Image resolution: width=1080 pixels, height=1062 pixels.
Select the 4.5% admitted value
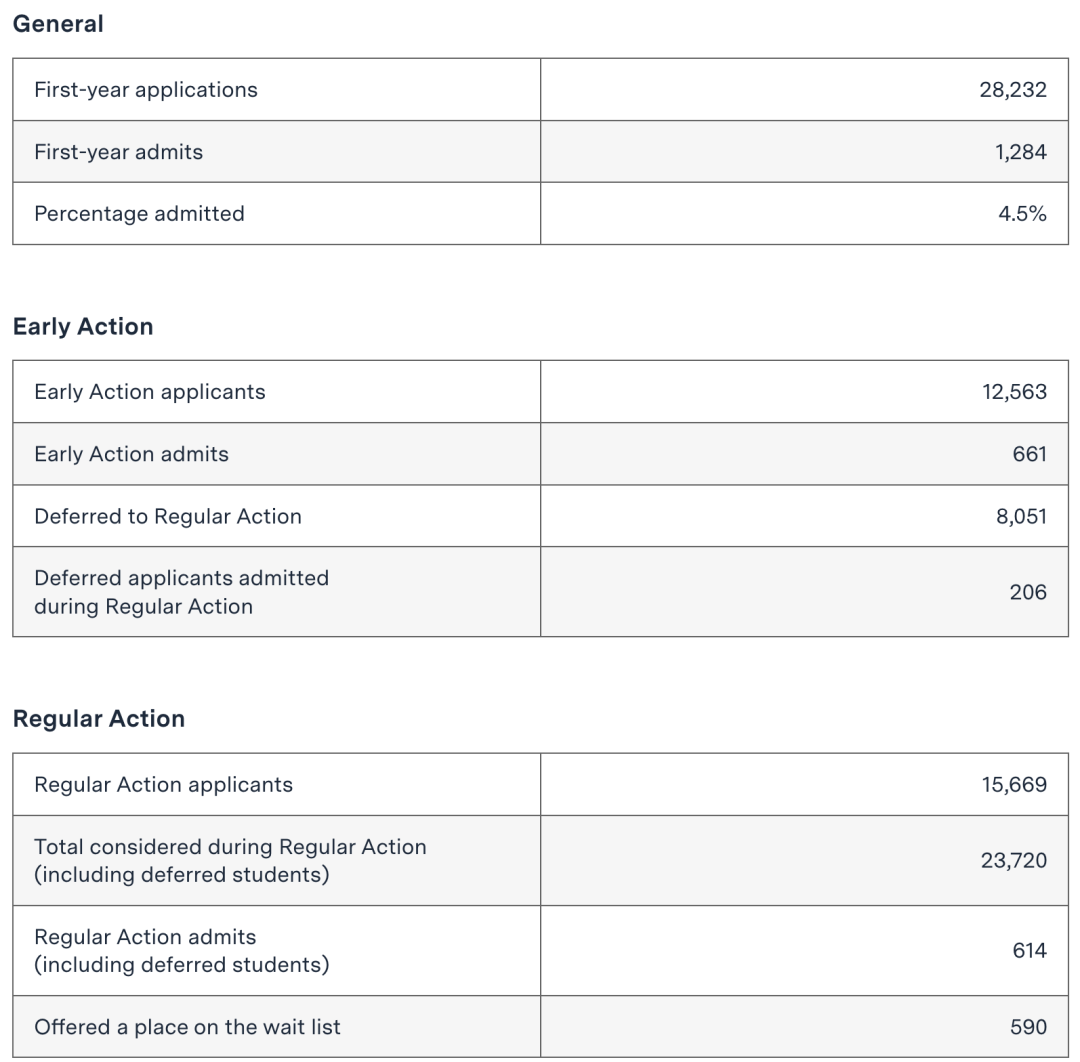click(1023, 214)
